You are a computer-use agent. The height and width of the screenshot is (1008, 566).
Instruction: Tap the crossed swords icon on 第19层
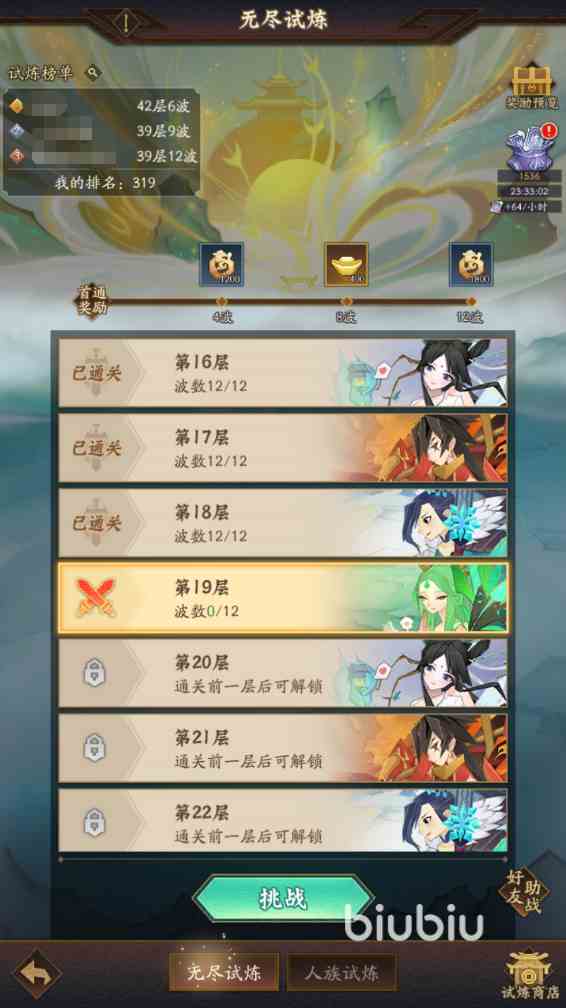pyautogui.click(x=95, y=597)
